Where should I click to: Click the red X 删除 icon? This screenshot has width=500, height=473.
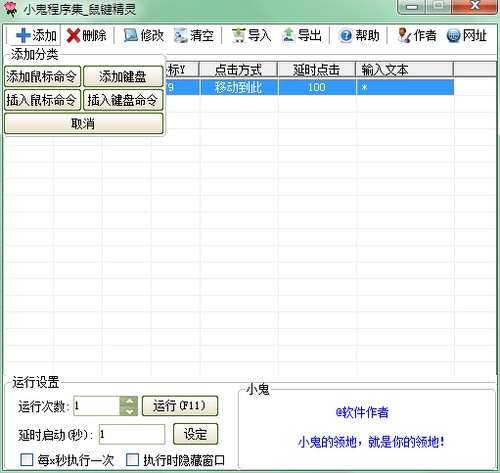point(73,35)
